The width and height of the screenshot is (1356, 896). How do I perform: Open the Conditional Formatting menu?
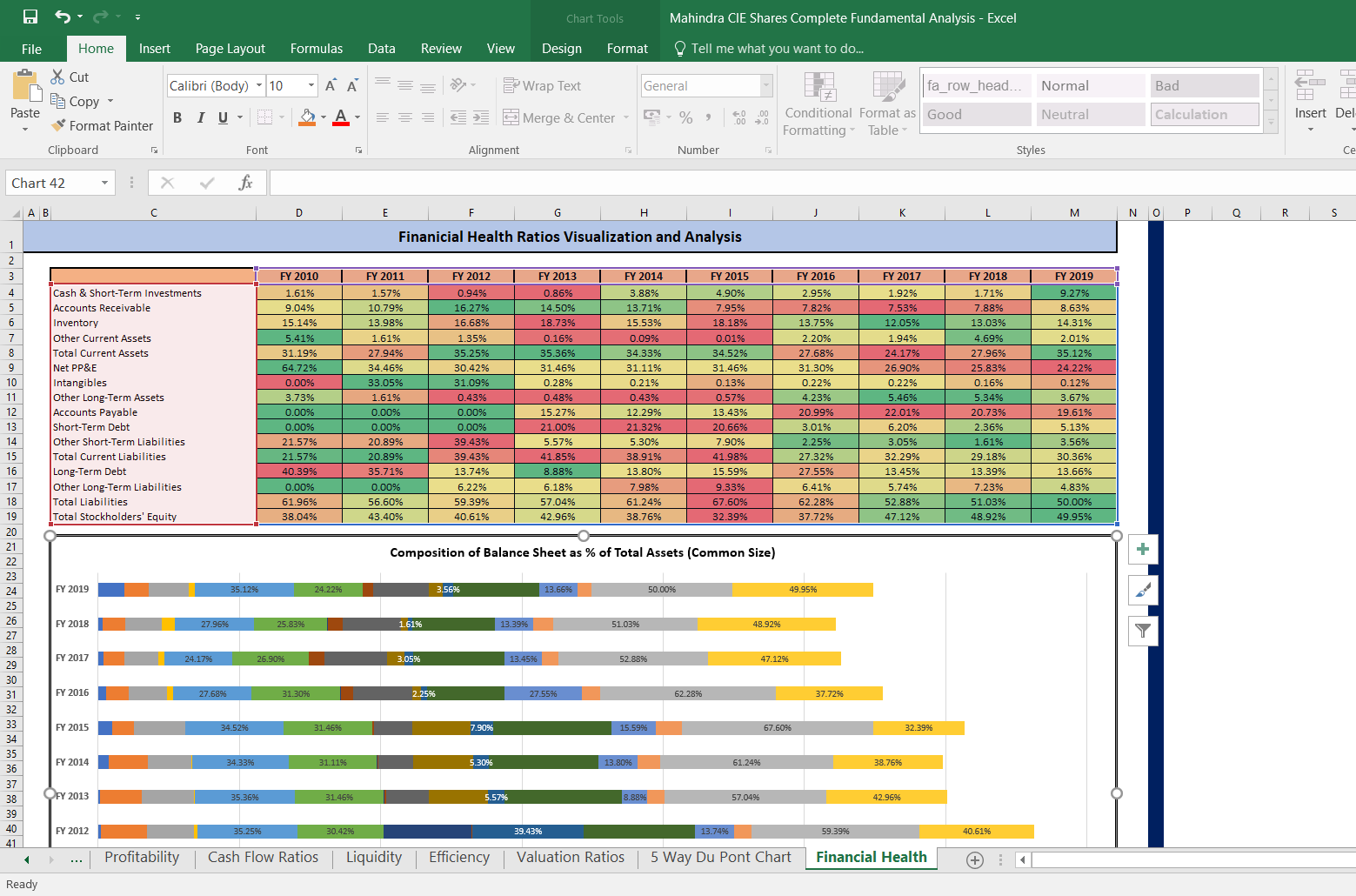pos(818,104)
